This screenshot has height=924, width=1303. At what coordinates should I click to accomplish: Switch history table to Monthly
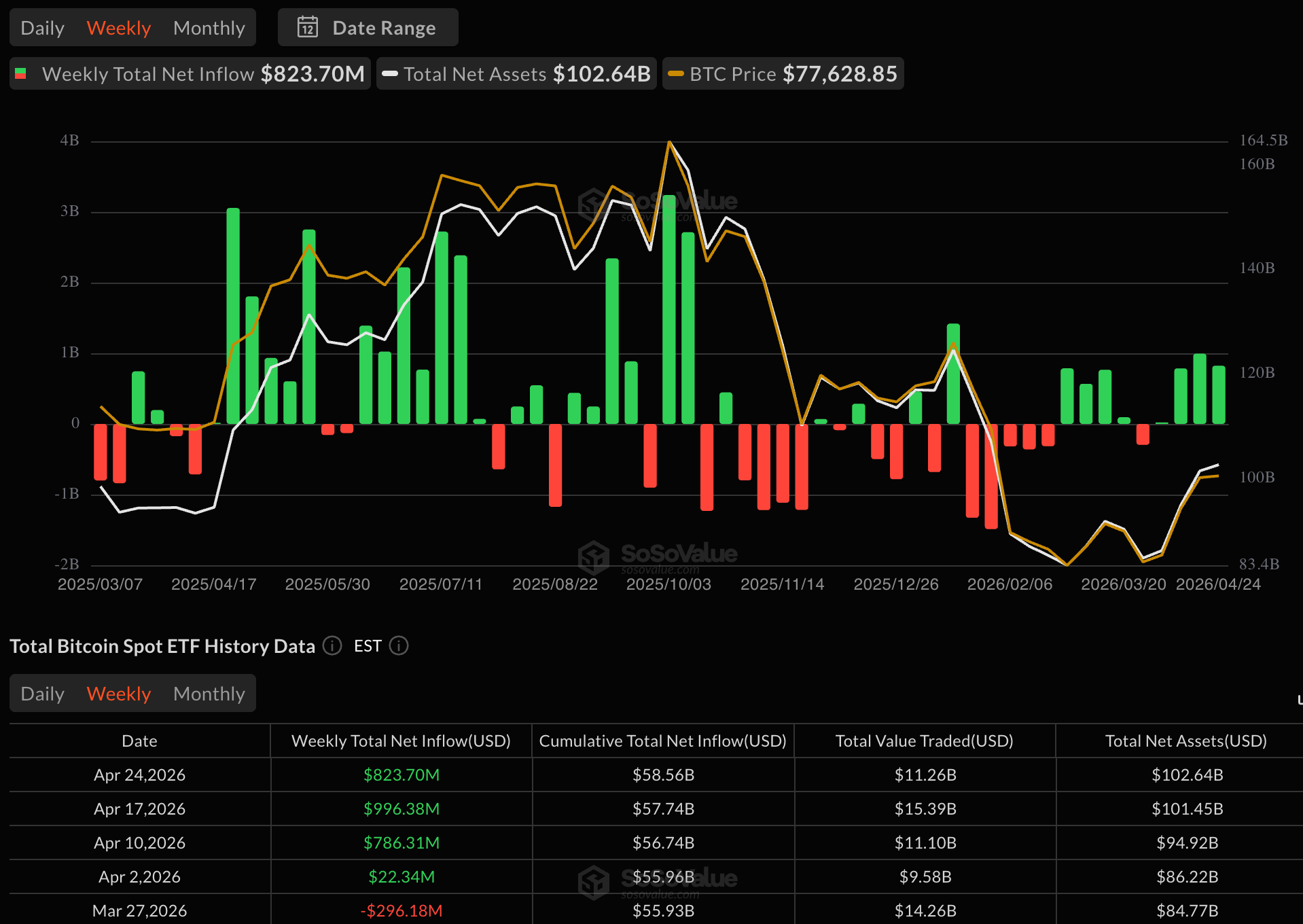click(x=209, y=694)
